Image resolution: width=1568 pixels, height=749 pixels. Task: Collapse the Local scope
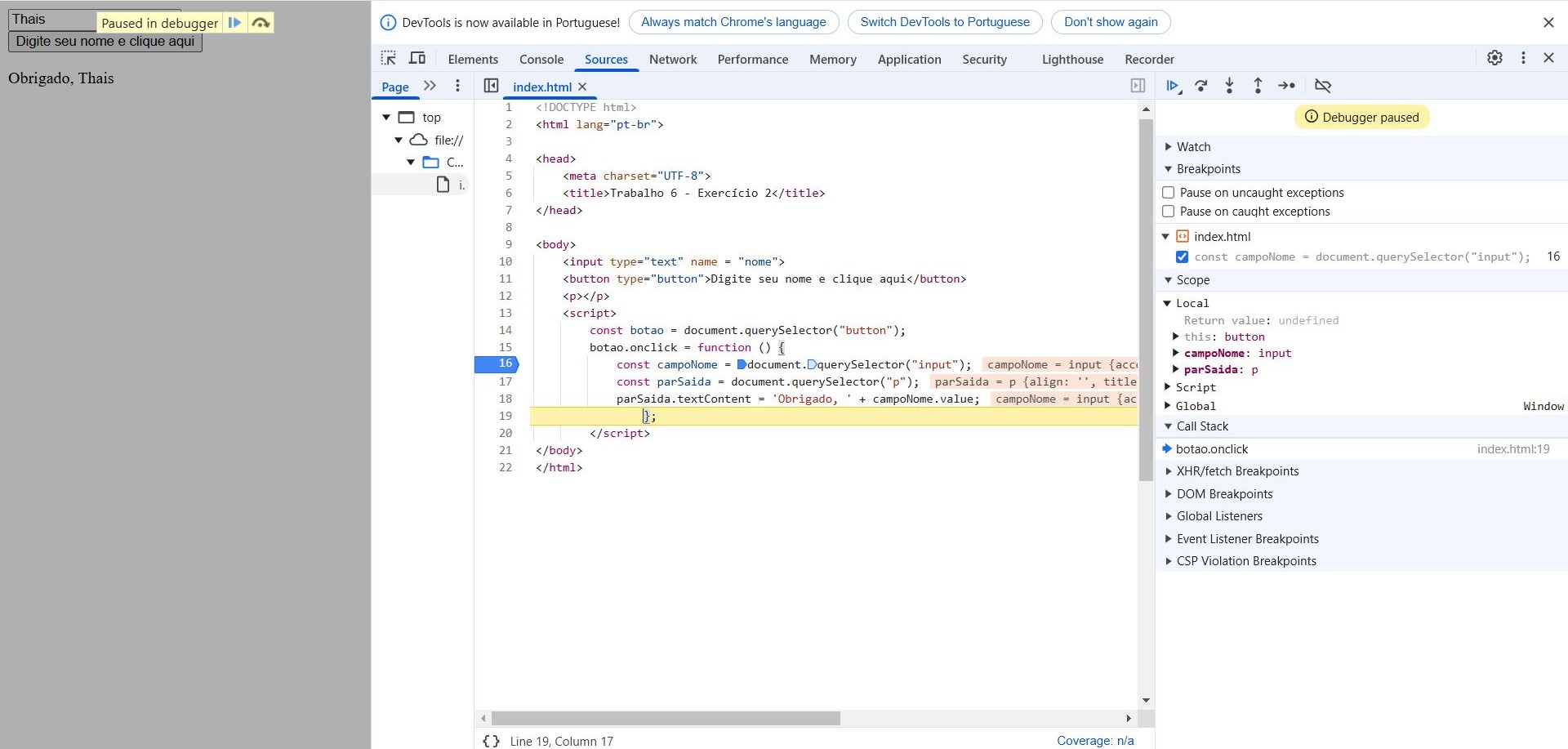[1168, 303]
